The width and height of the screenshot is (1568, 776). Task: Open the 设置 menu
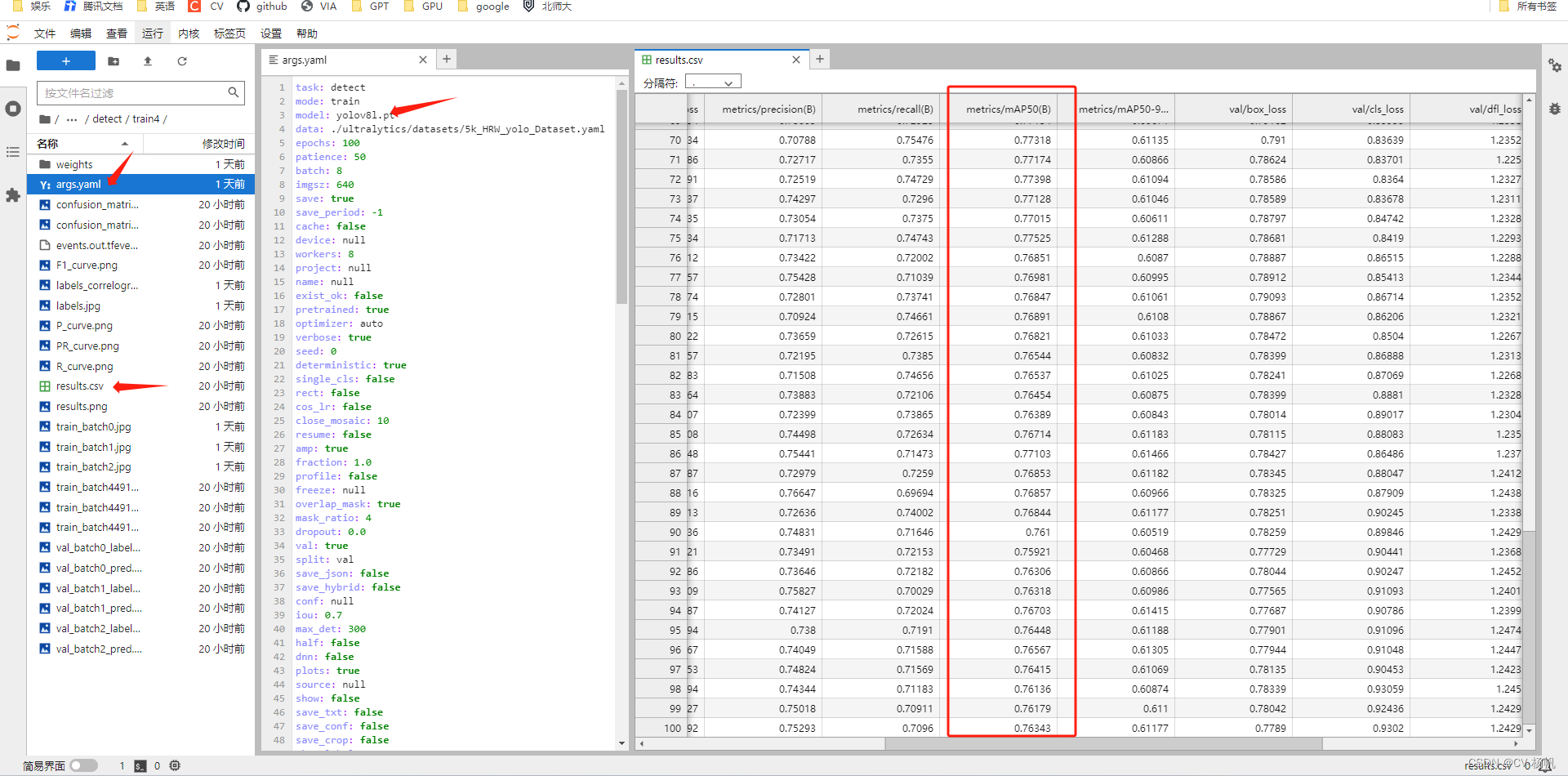coord(271,33)
